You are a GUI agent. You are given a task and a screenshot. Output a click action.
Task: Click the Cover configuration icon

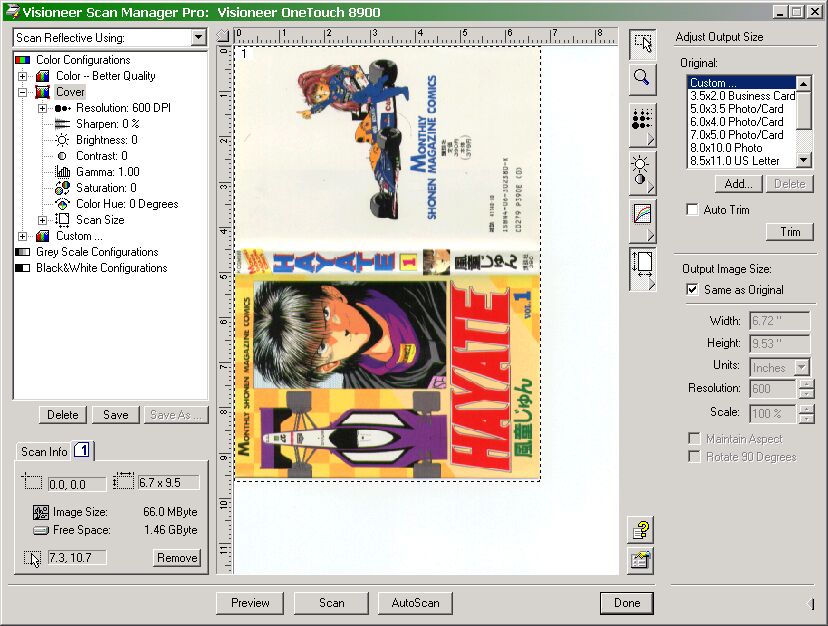(x=43, y=92)
